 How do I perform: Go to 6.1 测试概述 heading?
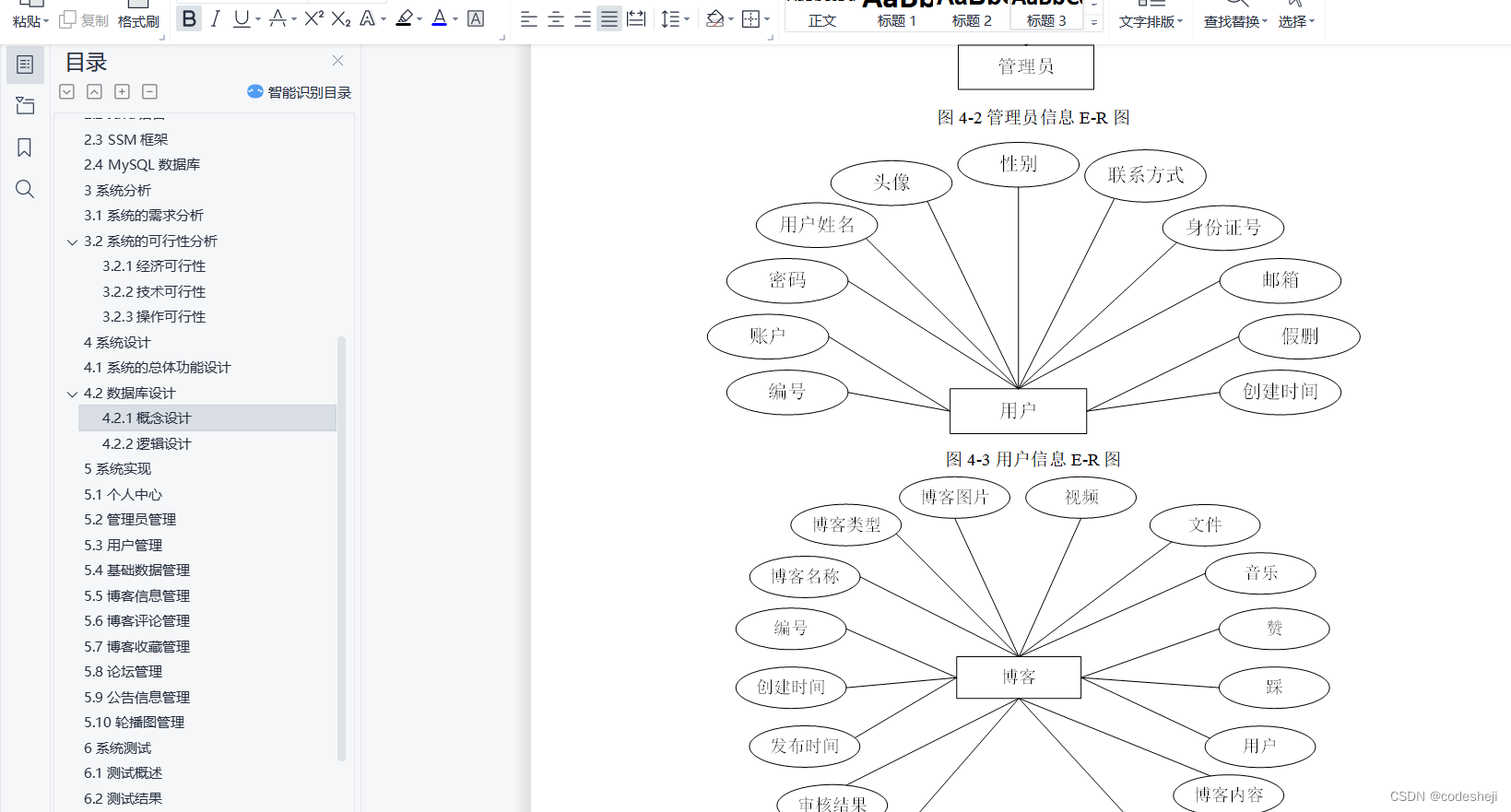[124, 772]
